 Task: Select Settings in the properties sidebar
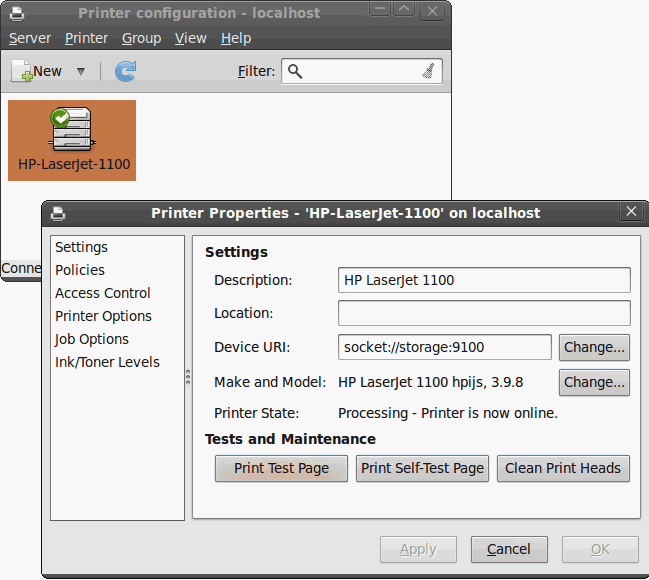pyautogui.click(x=117, y=247)
